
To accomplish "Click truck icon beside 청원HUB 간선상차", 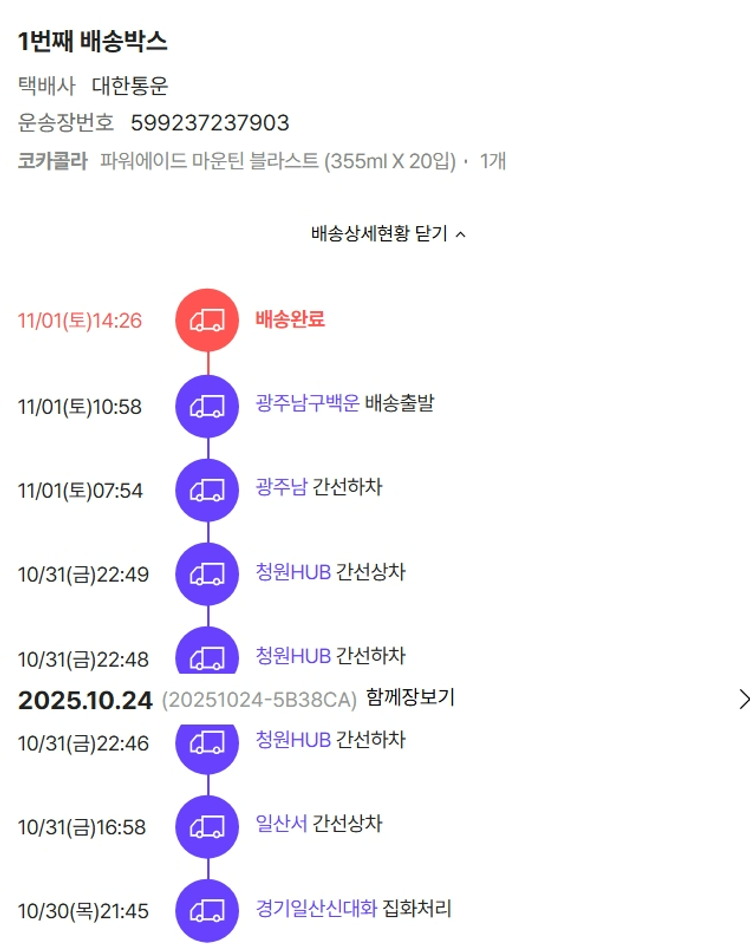I will (207, 574).
